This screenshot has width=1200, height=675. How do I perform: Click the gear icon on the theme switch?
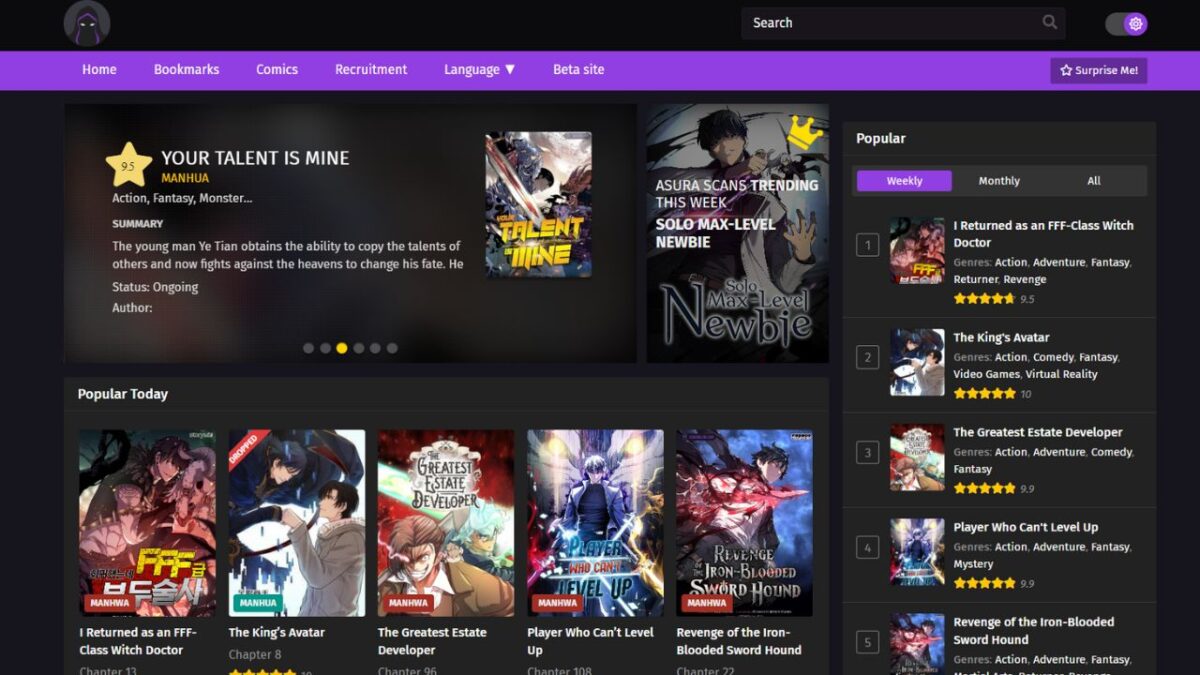(x=1135, y=22)
